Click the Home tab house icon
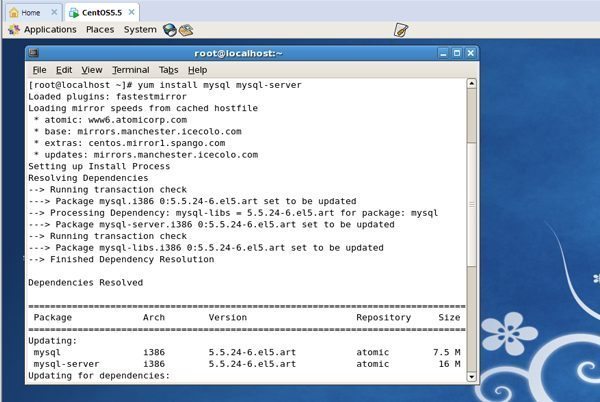The height and width of the screenshot is (402, 600). (x=14, y=13)
